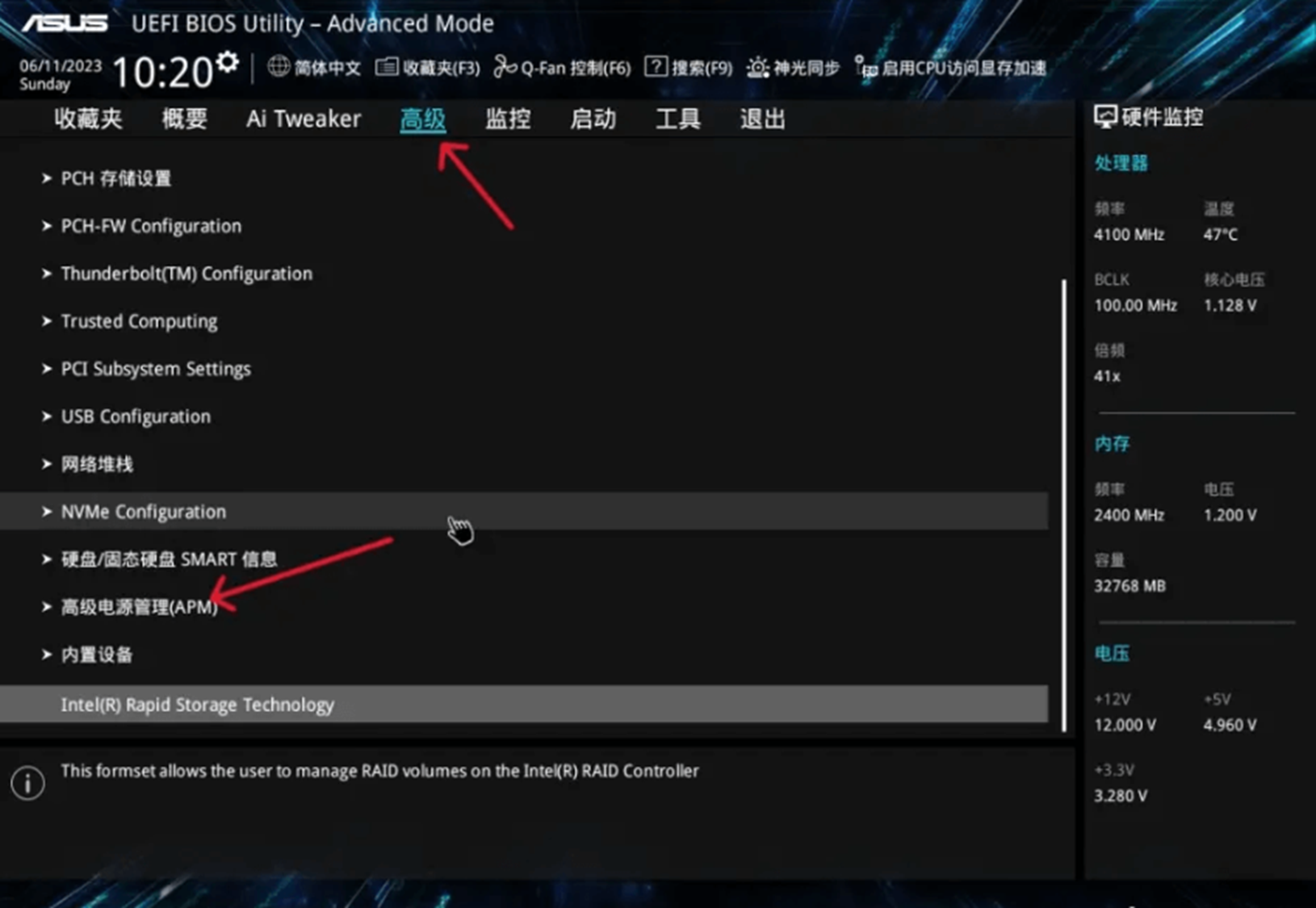The width and height of the screenshot is (1316, 908).
Task: Expand PCH-FW Configuration submenu
Action: 151,226
